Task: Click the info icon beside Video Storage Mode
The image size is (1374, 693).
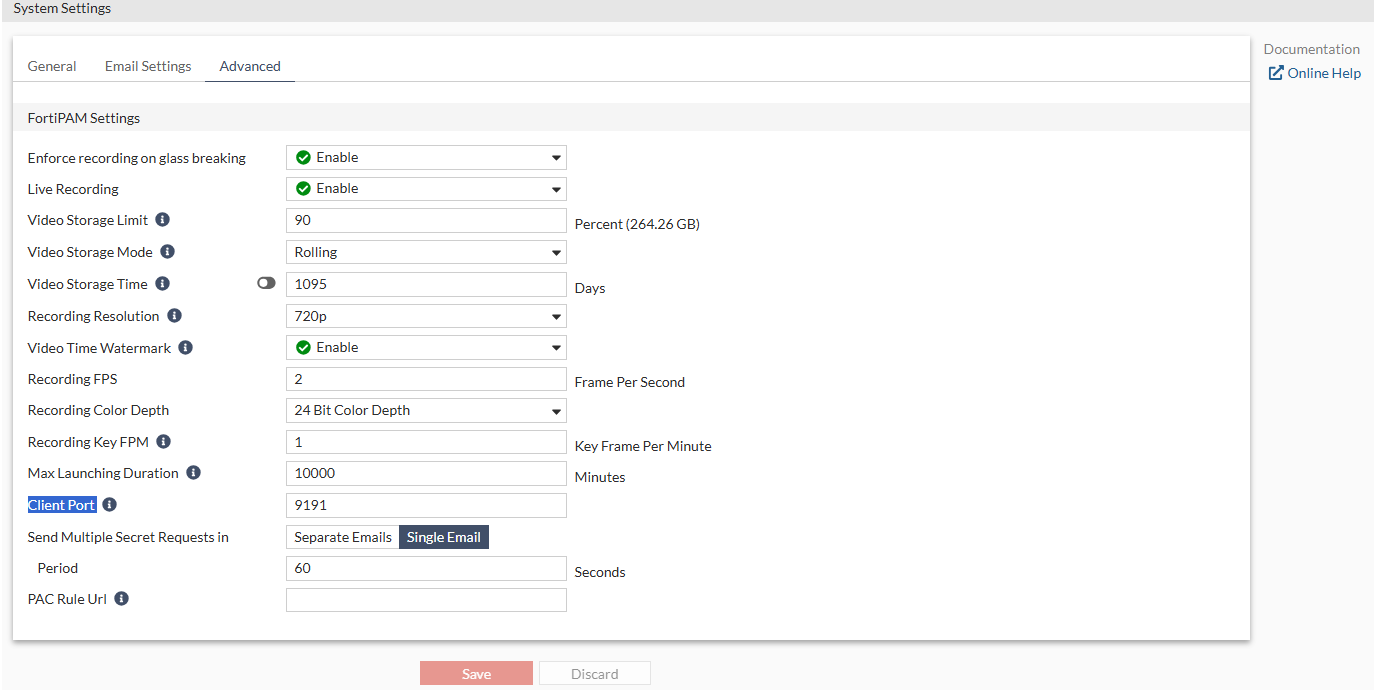Action: click(x=167, y=251)
